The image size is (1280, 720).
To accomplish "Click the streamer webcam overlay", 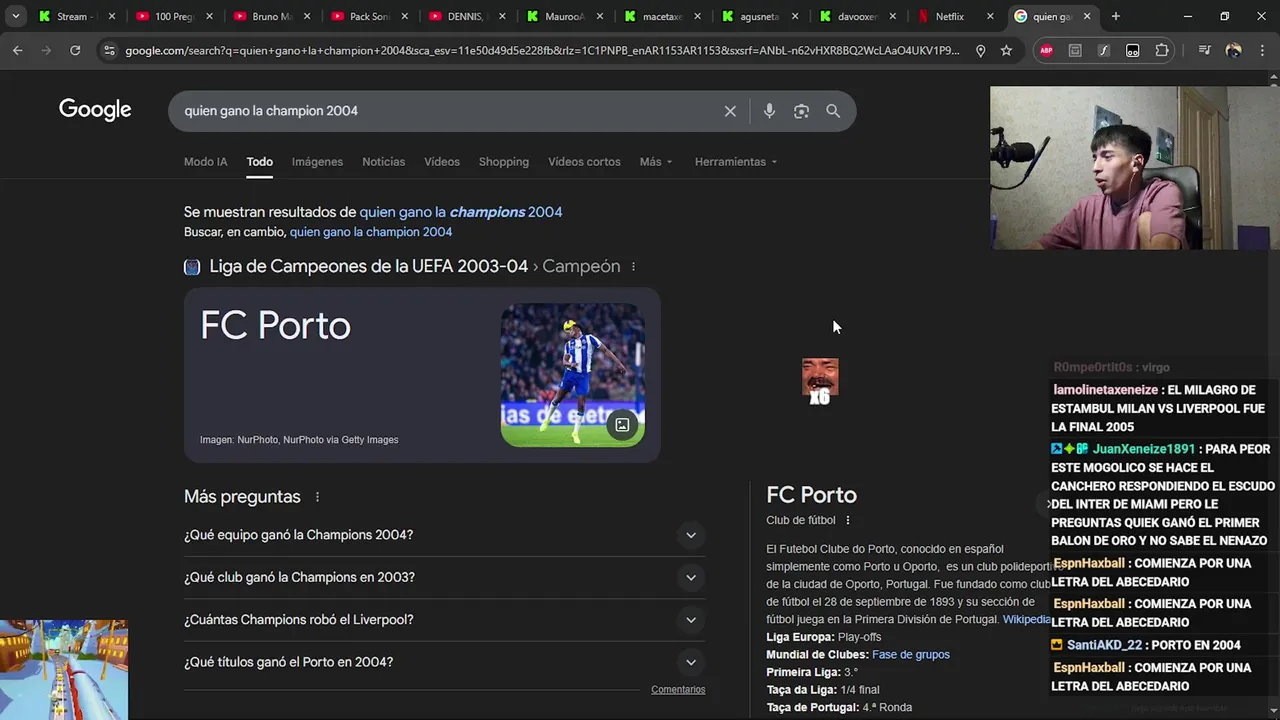I will pos(1134,167).
